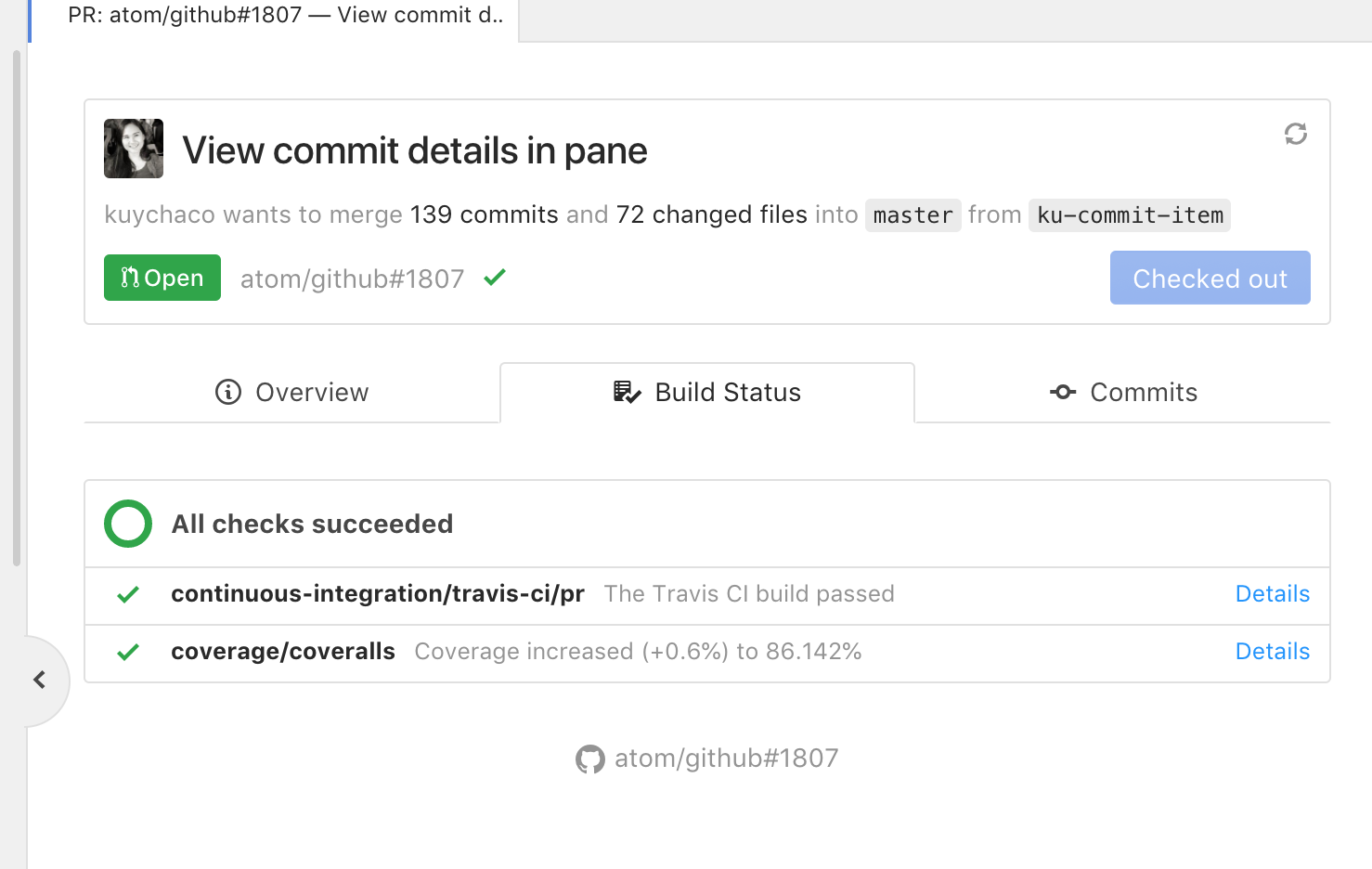The height and width of the screenshot is (869, 1372).
Task: Click checkmark icon for travis-ci/pr row
Action: pos(128,594)
